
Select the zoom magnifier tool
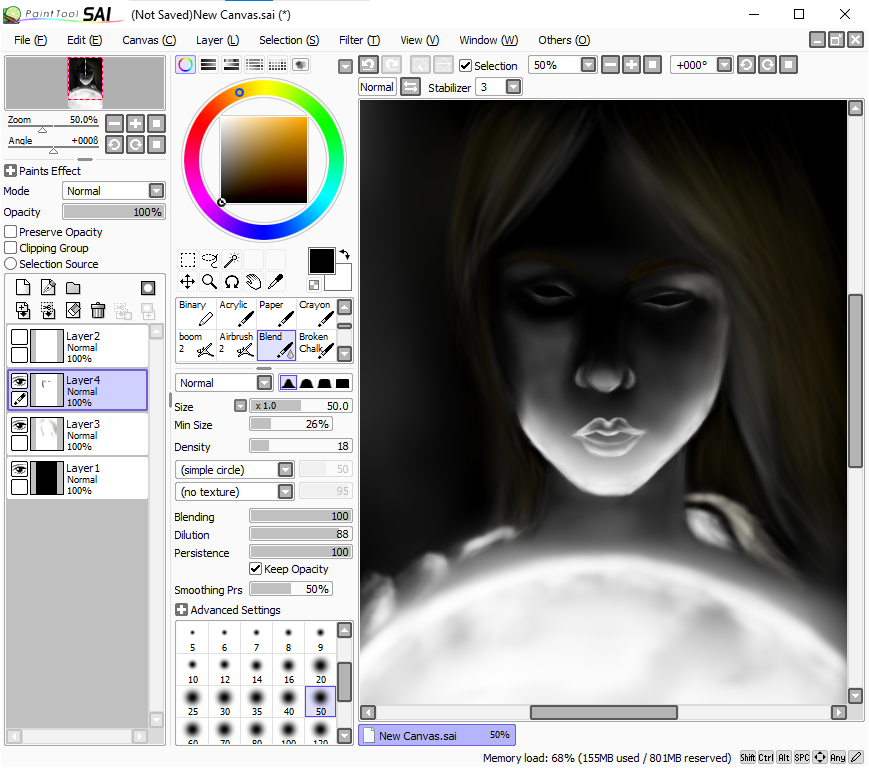(x=209, y=281)
